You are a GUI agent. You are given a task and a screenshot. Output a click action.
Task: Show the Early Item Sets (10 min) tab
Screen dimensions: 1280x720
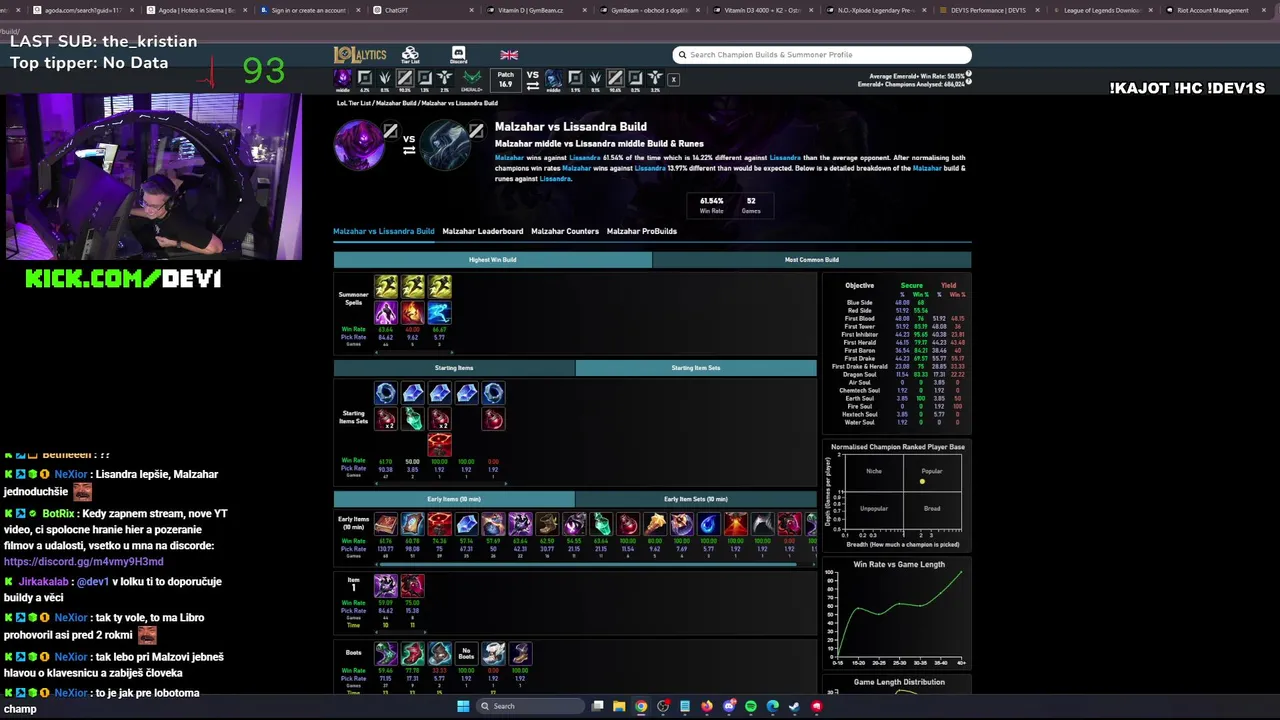click(696, 499)
